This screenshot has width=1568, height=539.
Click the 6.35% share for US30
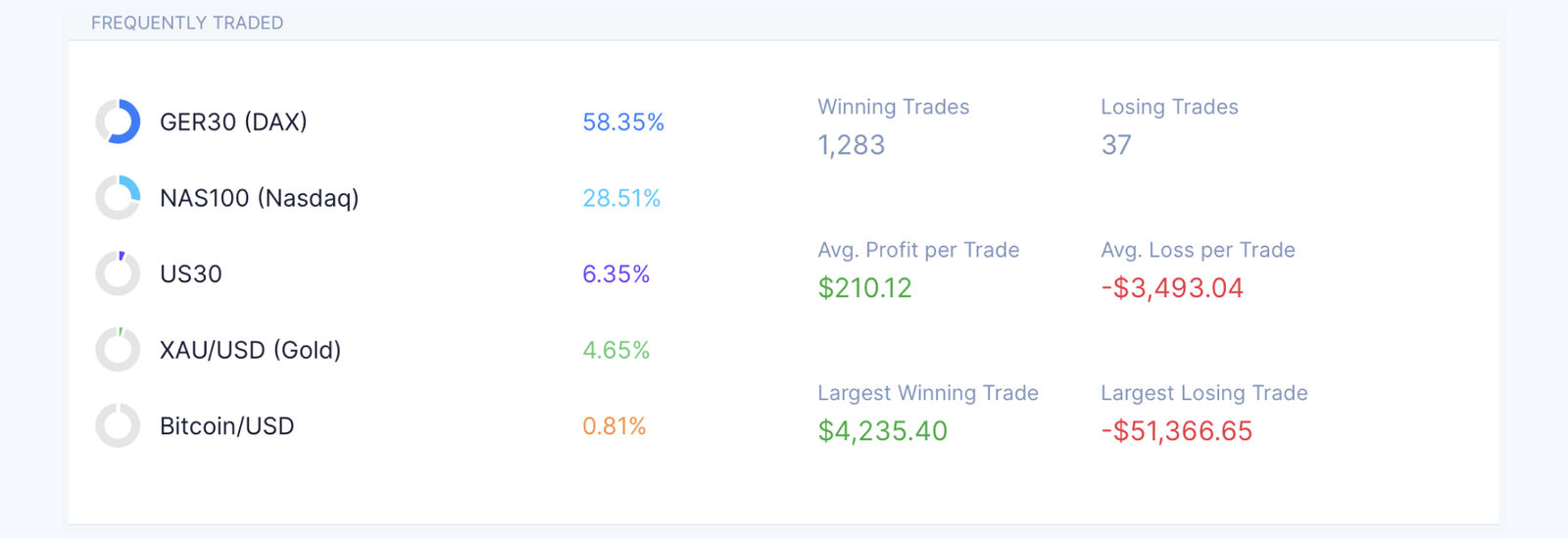616,273
